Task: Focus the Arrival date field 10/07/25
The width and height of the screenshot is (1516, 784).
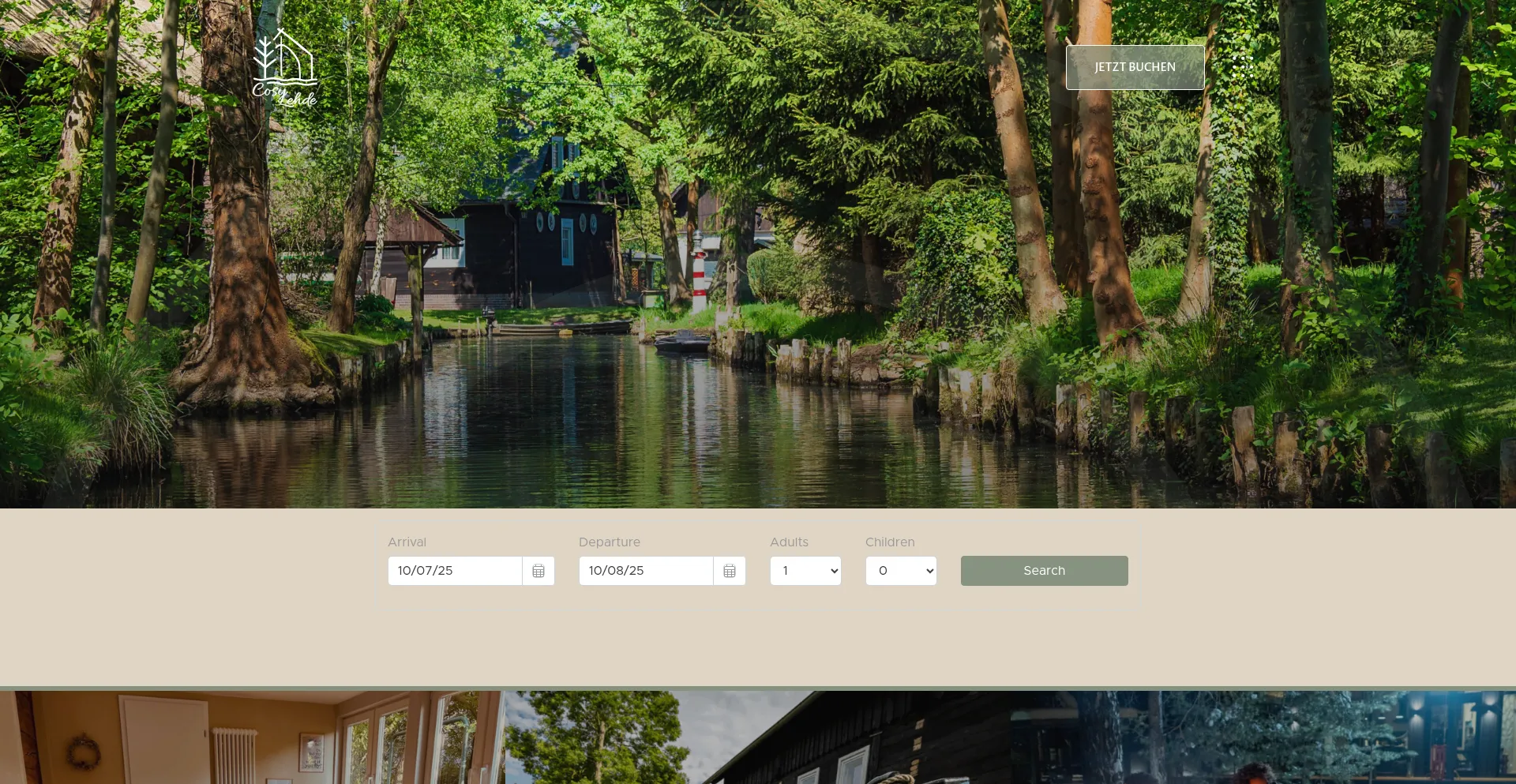Action: pyautogui.click(x=455, y=571)
